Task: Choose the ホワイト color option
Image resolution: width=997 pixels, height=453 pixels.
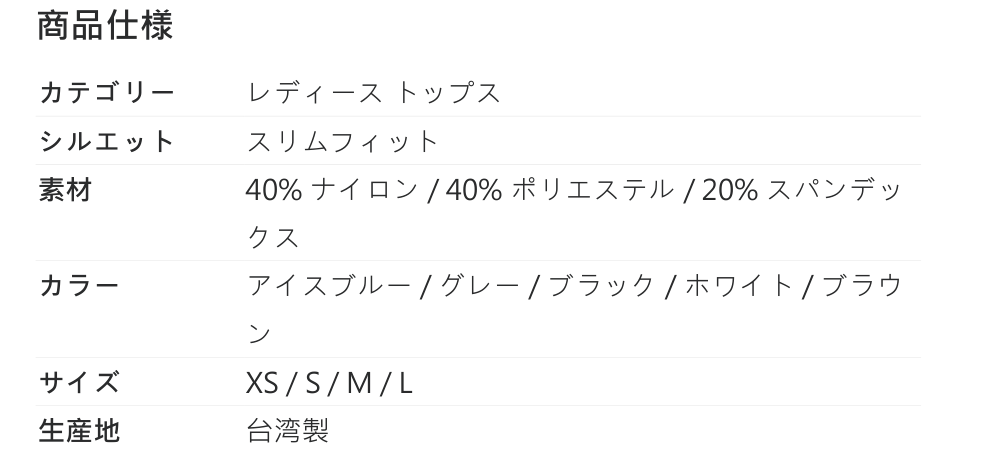Action: [738, 286]
